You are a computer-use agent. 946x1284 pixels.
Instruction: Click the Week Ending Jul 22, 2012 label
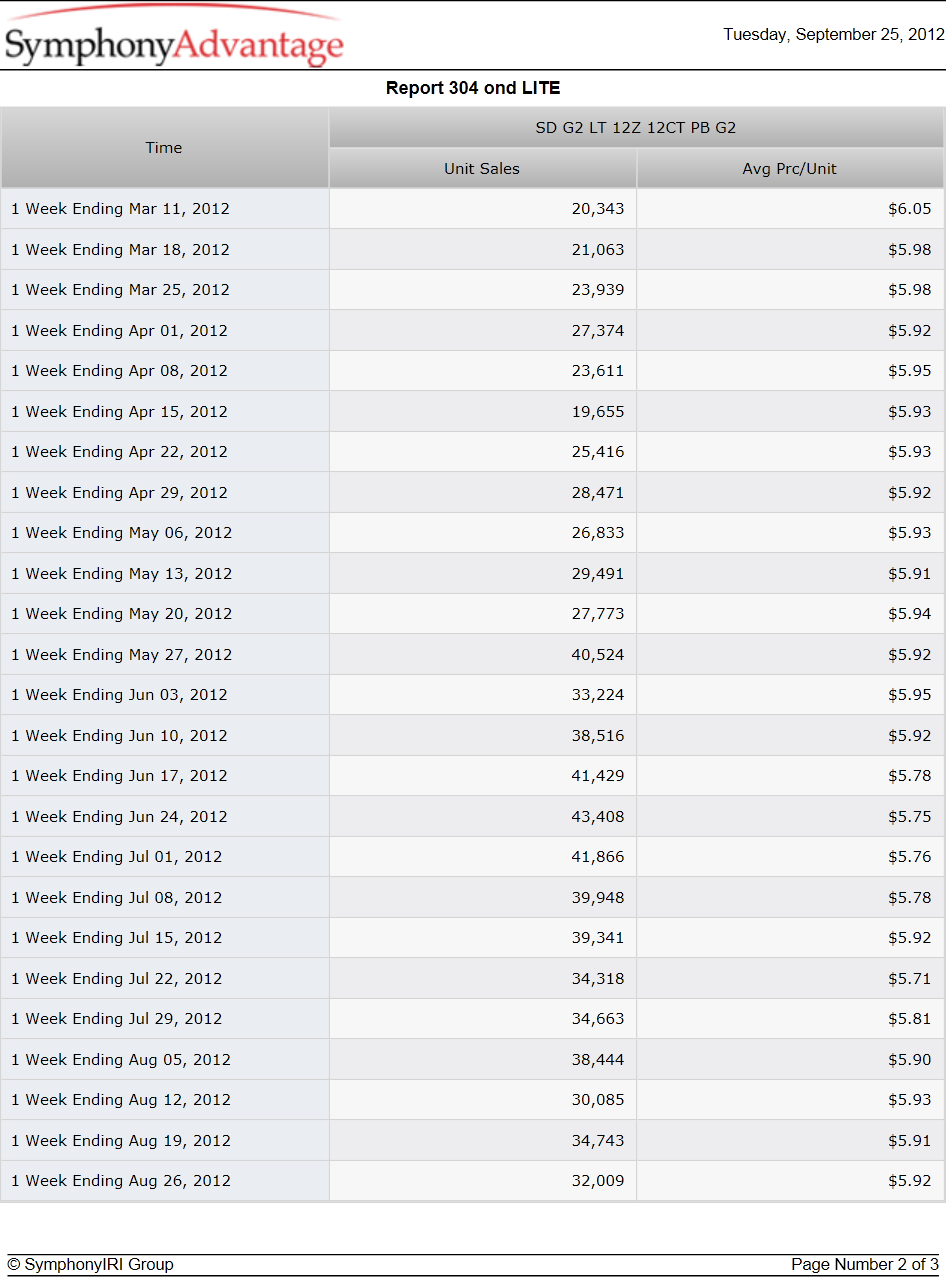(117, 979)
